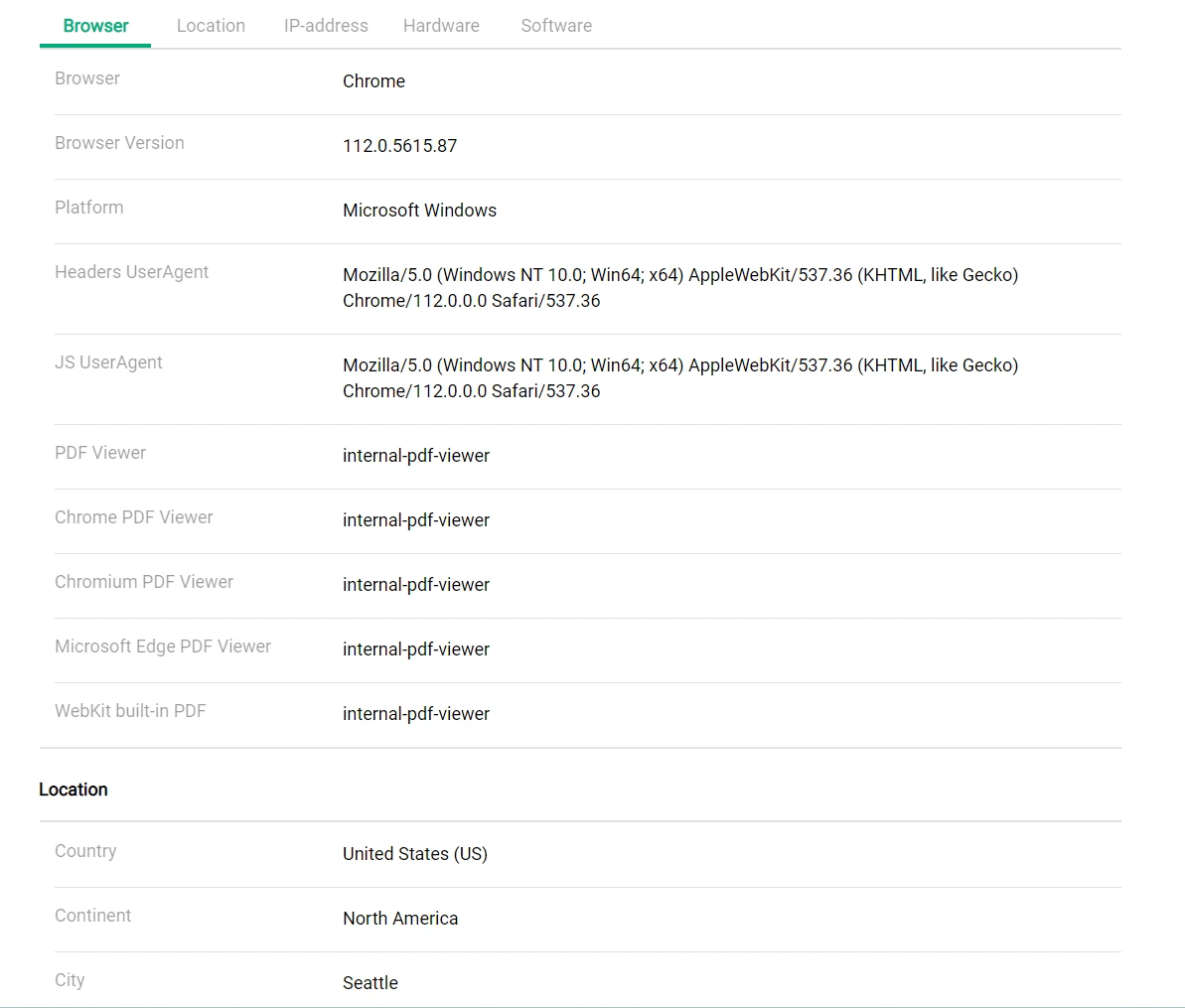1185x1008 pixels.
Task: Click the PDF Viewer row label
Action: (100, 453)
